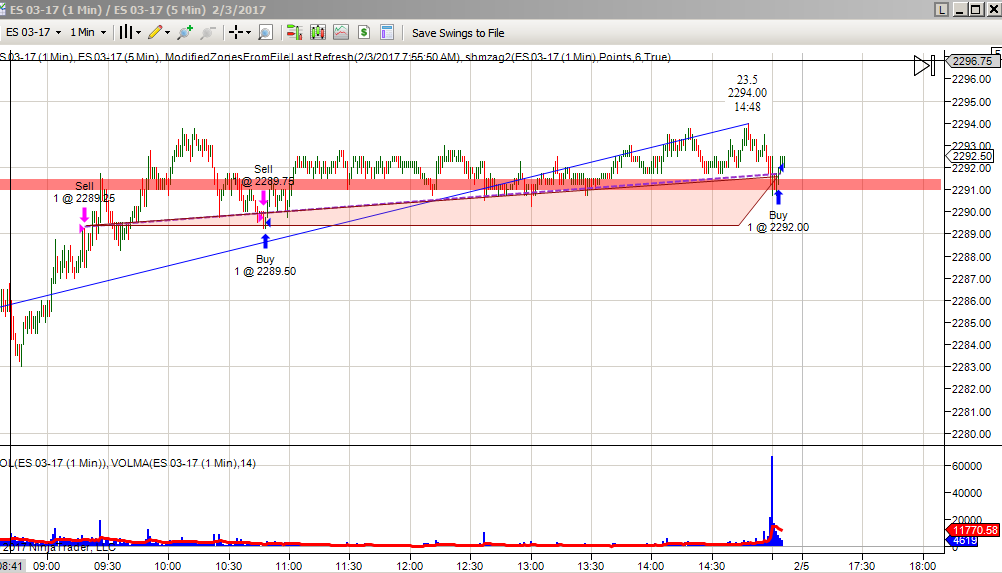Click the 2296.00 price axis label
Viewport: 1002px width, 573px height.
pyautogui.click(x=971, y=79)
